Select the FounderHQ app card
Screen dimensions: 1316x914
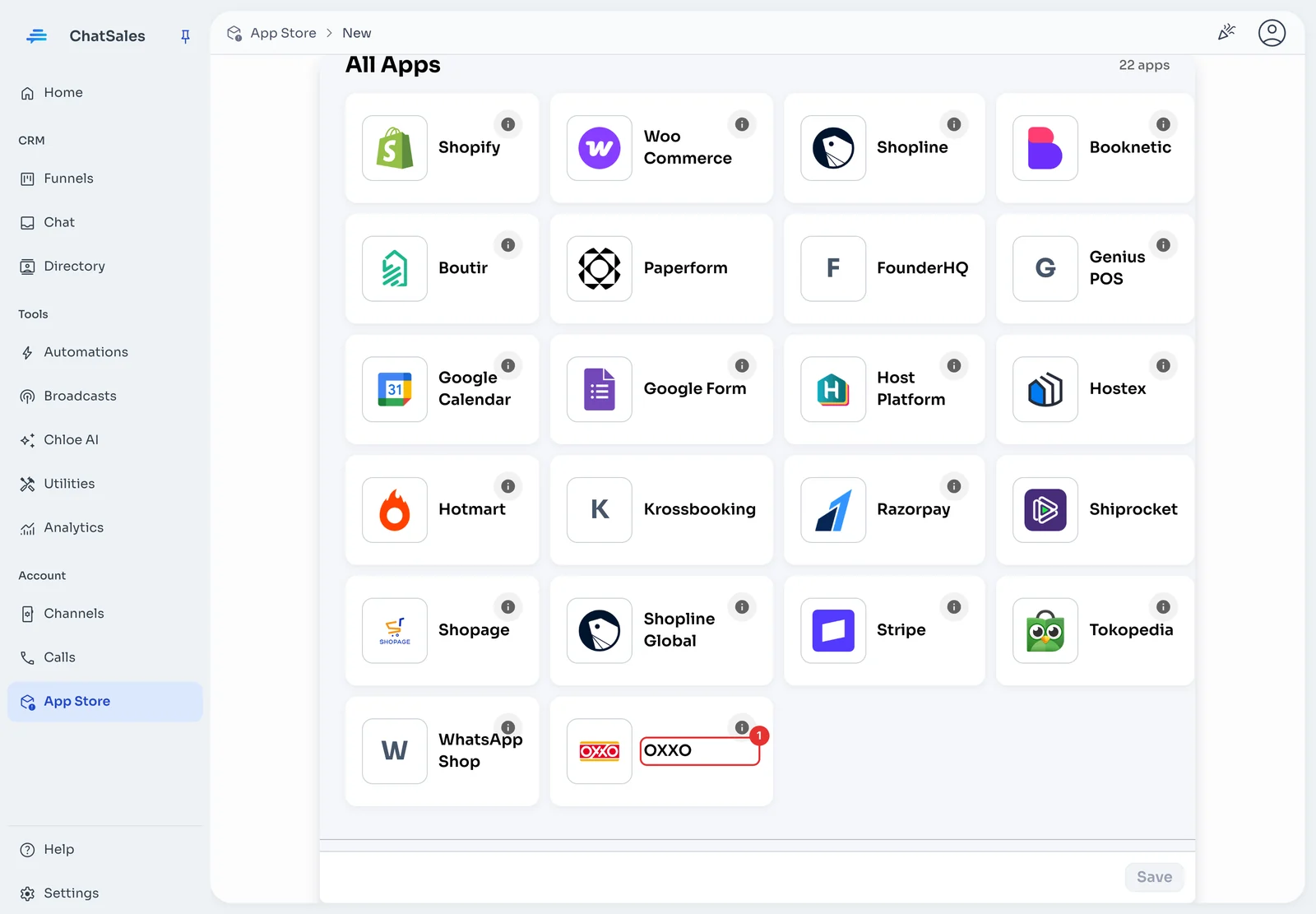884,269
